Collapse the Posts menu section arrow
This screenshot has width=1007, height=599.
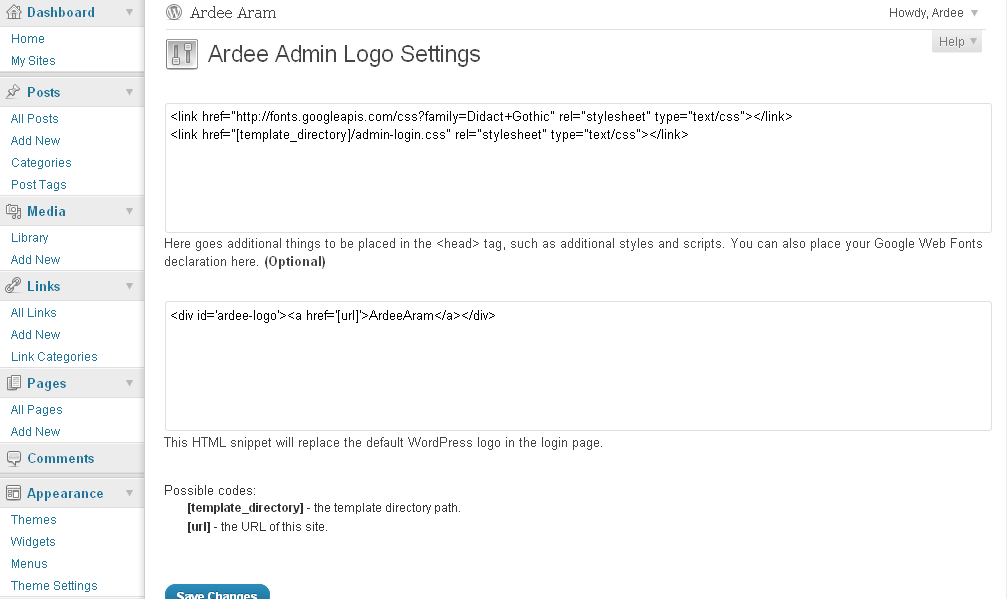click(130, 92)
